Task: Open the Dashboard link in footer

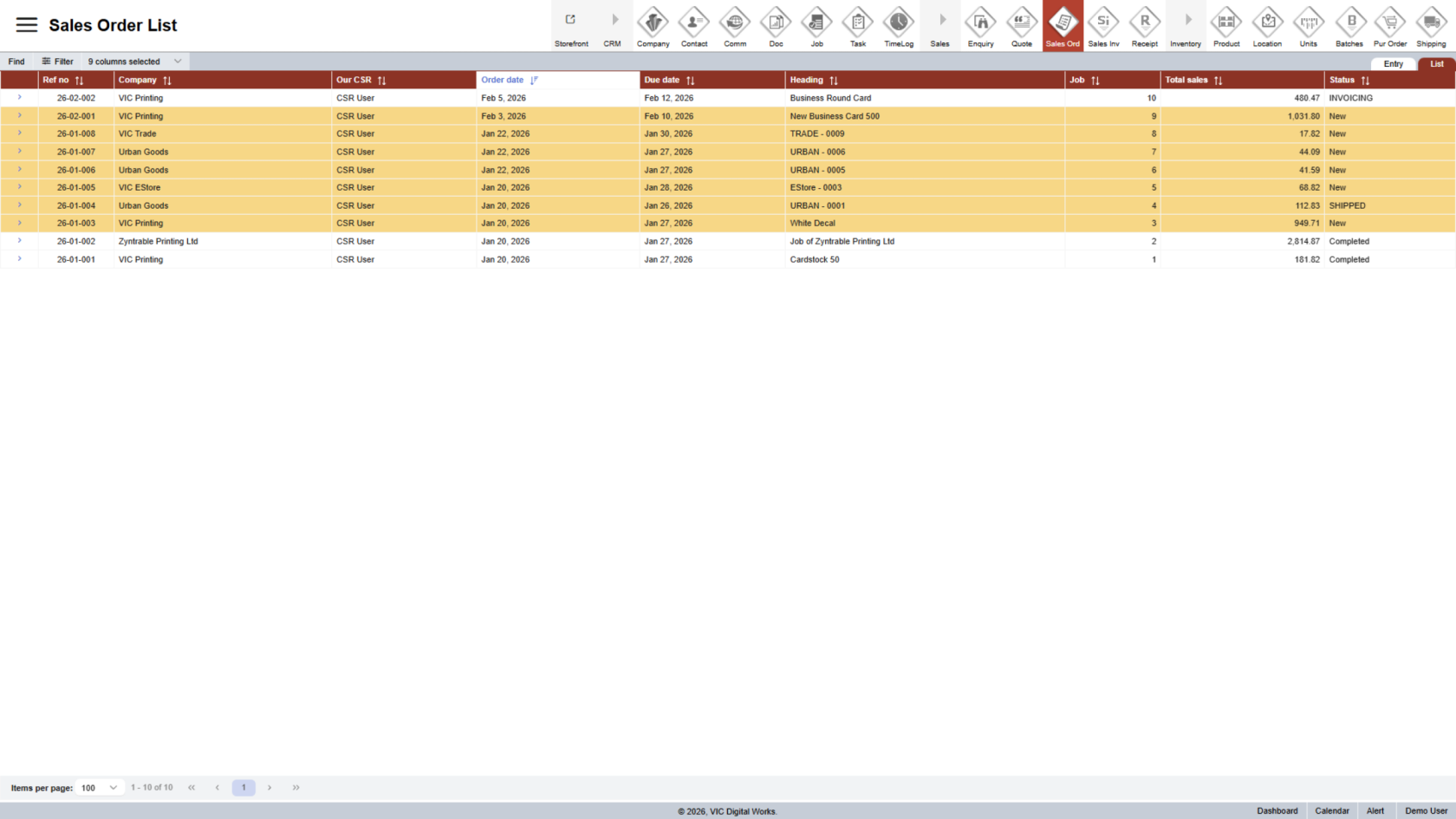Action: click(x=1277, y=811)
